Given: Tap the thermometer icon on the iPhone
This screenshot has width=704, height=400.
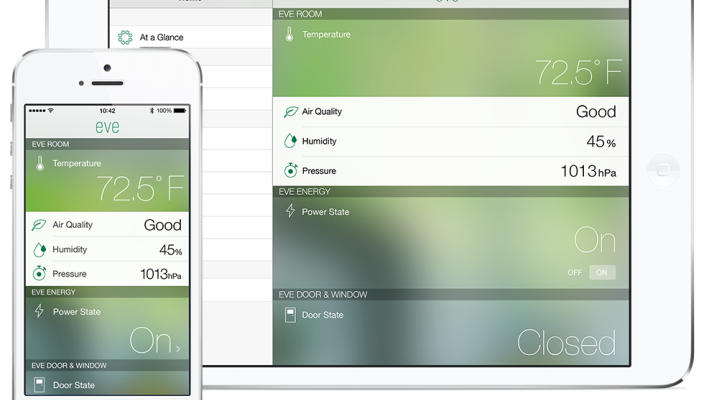Looking at the screenshot, I should [39, 164].
